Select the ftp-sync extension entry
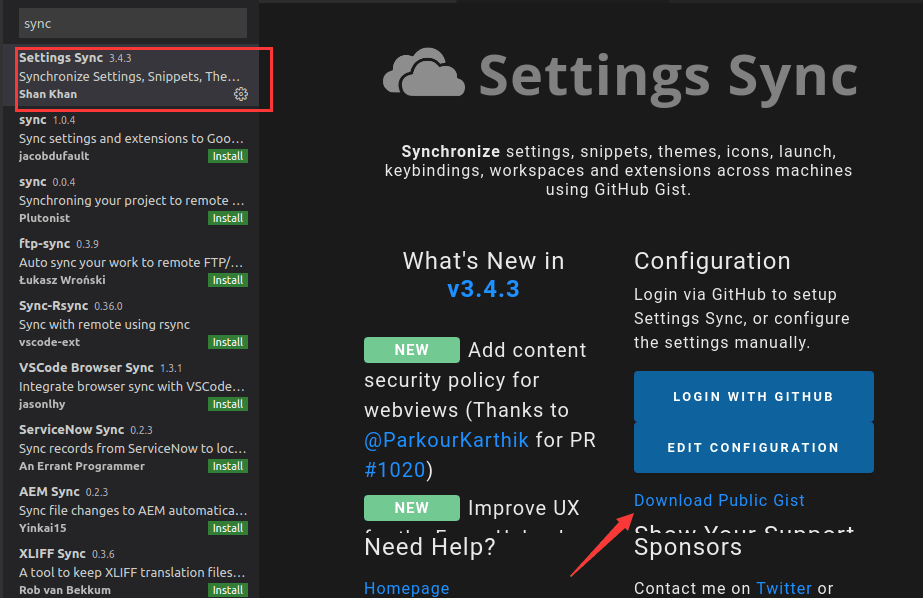This screenshot has width=923, height=598. click(x=132, y=262)
